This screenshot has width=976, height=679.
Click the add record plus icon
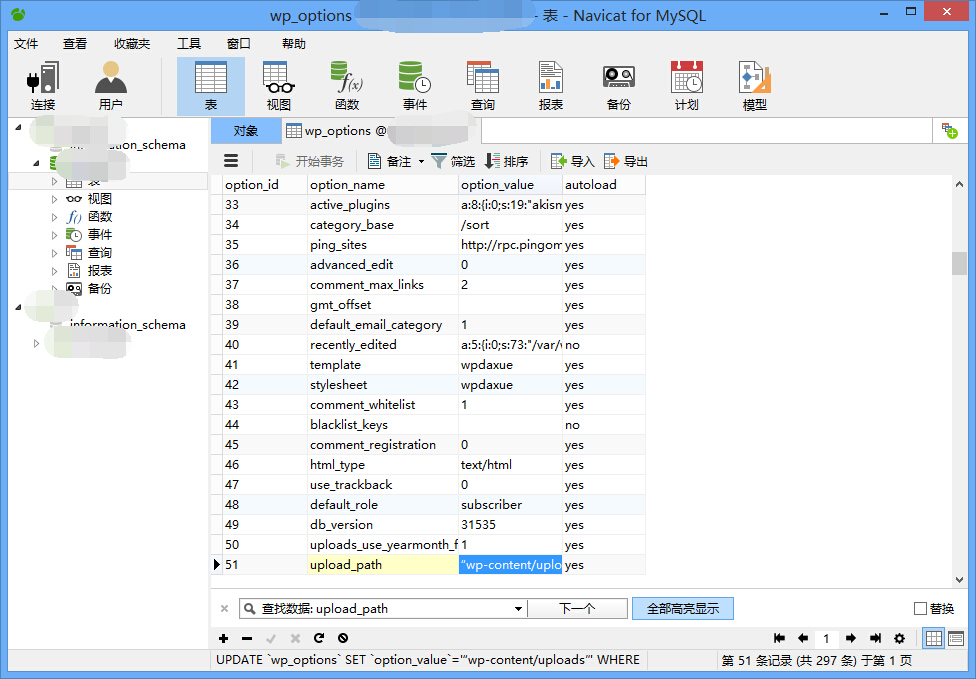[x=223, y=638]
